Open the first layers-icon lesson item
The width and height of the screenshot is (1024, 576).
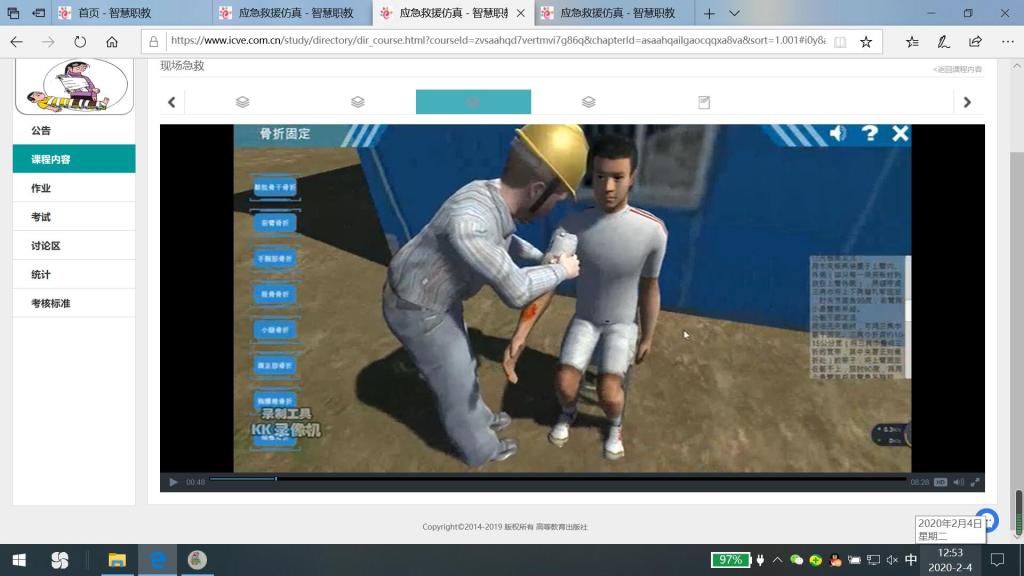242,102
